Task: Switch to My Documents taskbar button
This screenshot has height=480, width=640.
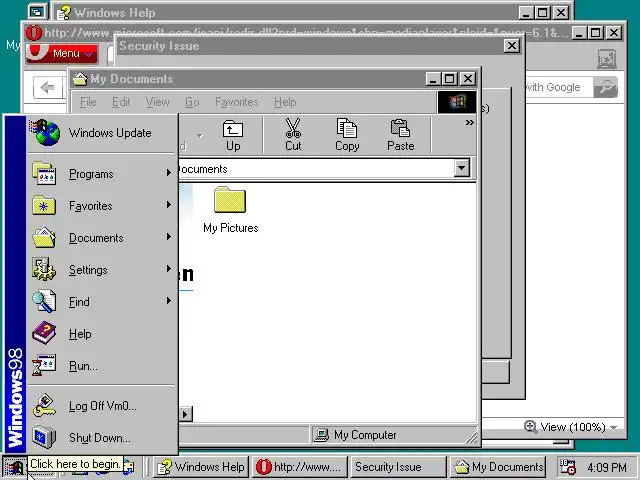Action: point(498,467)
